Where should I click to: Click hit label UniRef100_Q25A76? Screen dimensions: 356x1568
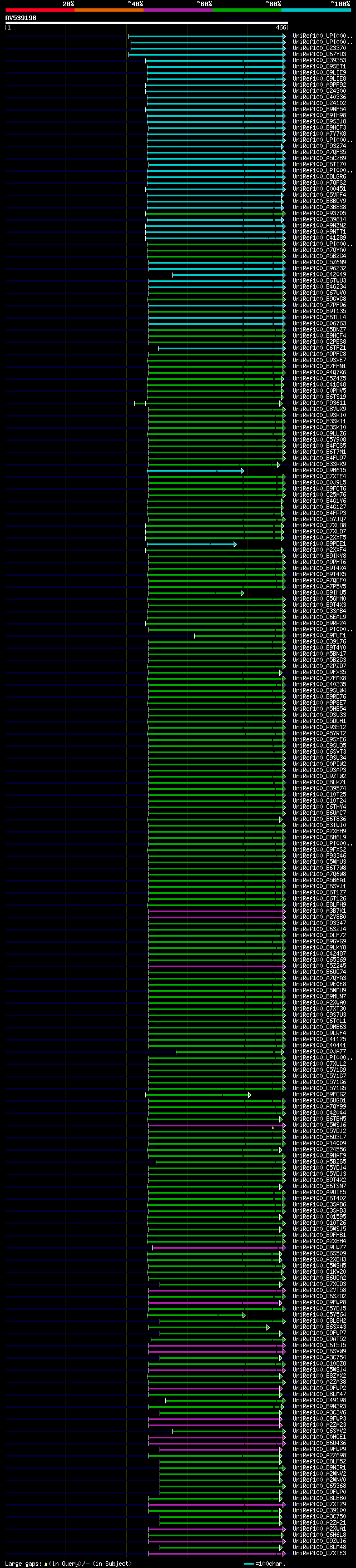pos(319,495)
